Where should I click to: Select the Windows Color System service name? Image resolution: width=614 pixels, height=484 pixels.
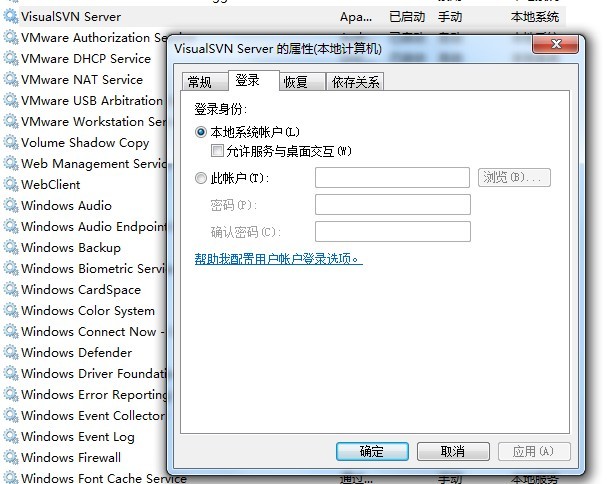pyautogui.click(x=88, y=311)
